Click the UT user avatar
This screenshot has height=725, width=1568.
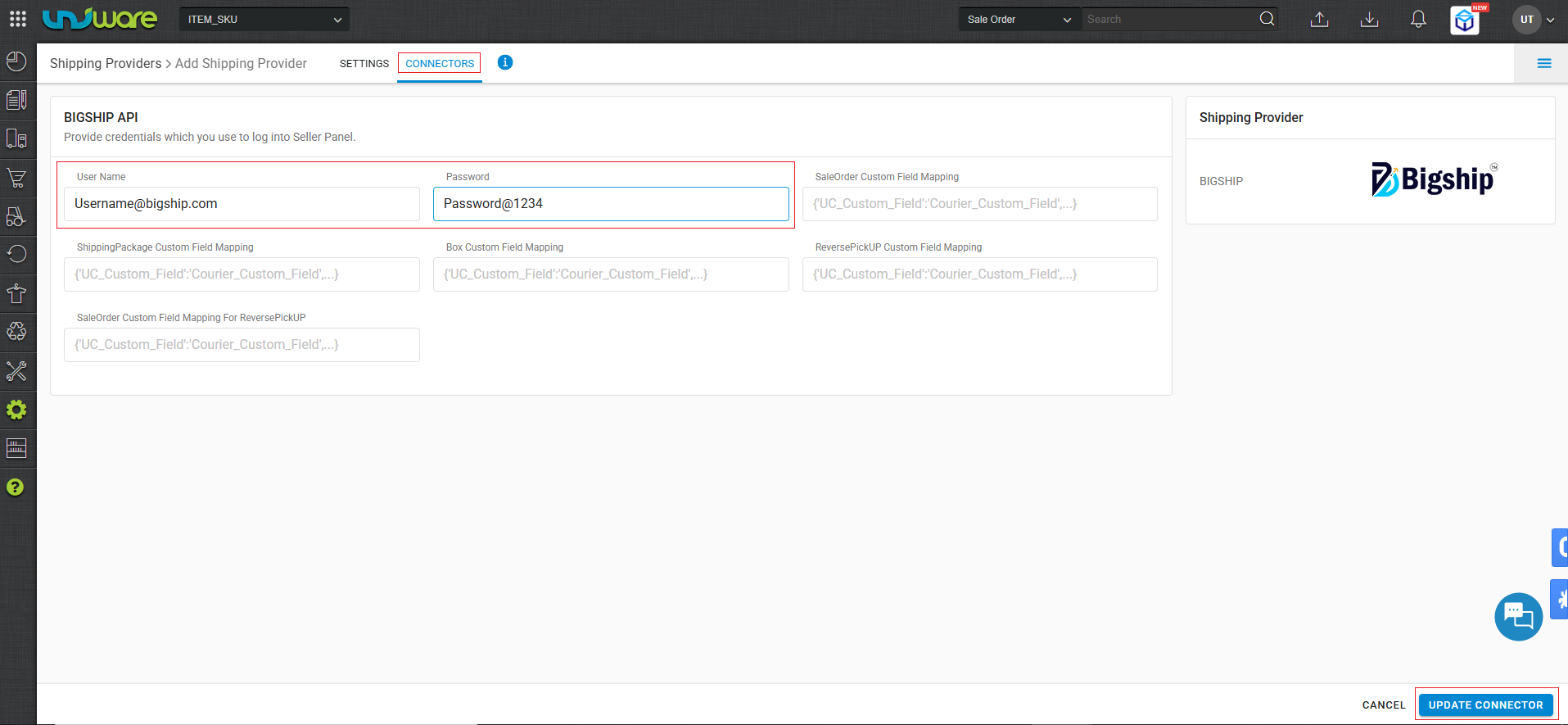(x=1526, y=20)
